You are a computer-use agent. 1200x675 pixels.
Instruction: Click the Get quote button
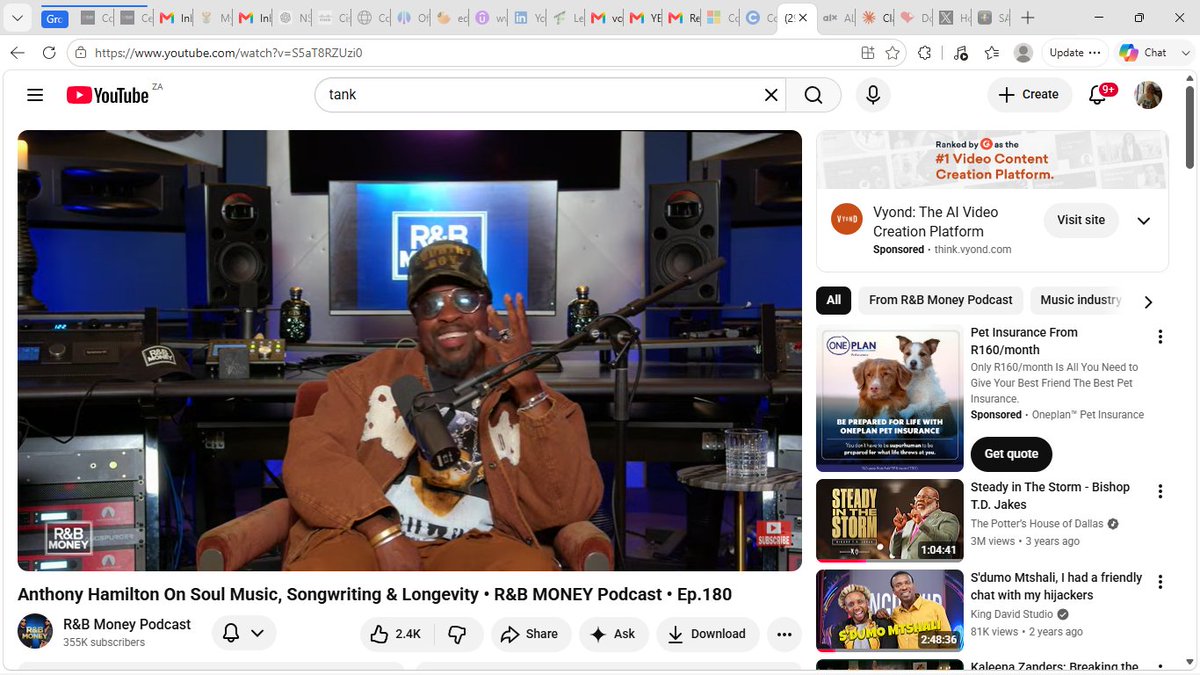coord(1011,454)
